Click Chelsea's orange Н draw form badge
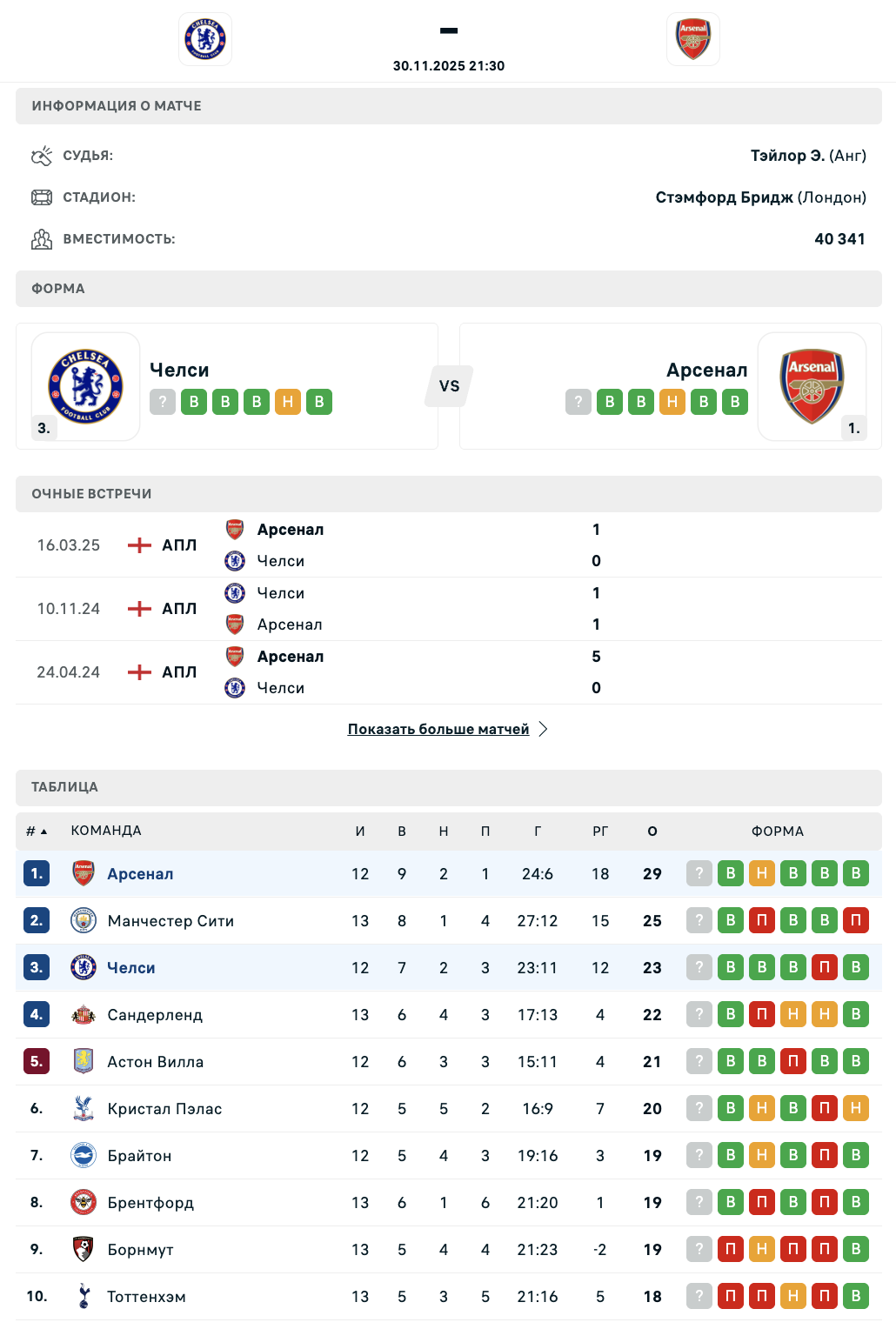Viewport: 896px width, 1329px height. click(x=288, y=402)
